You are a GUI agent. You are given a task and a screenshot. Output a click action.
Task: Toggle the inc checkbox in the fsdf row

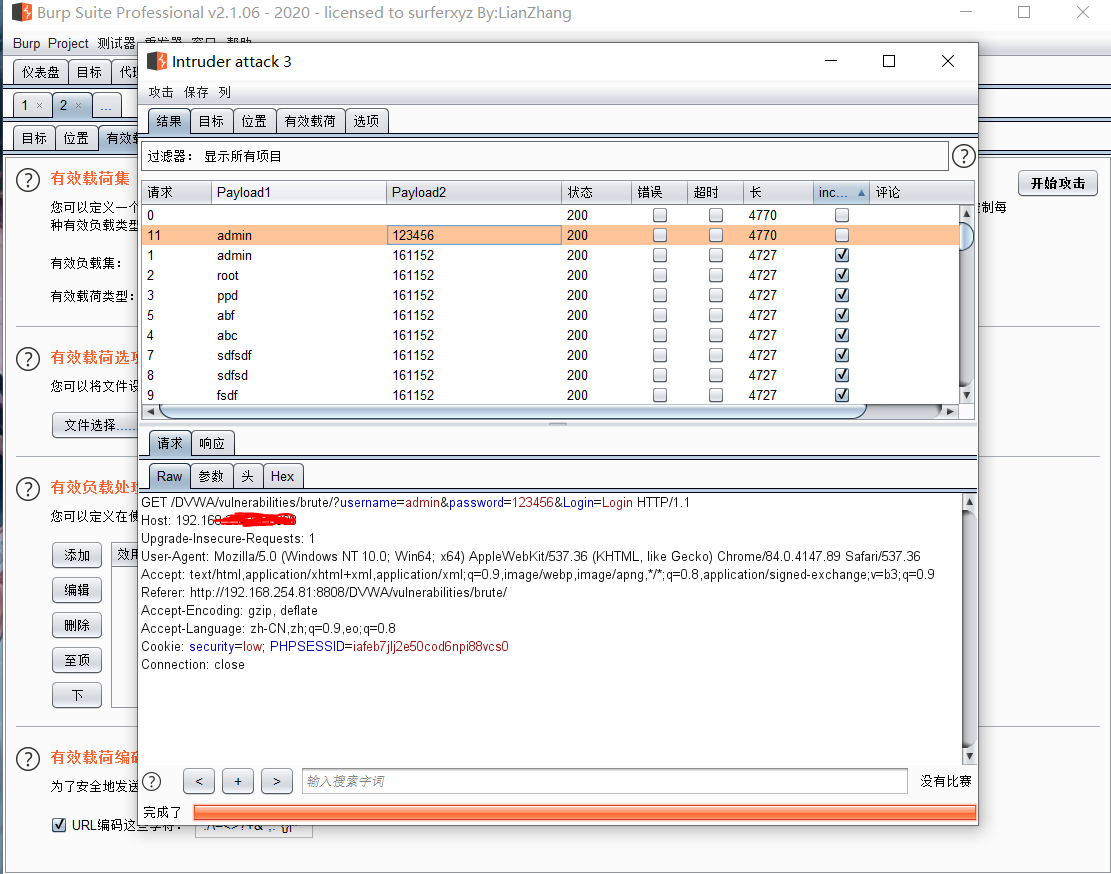pos(842,395)
